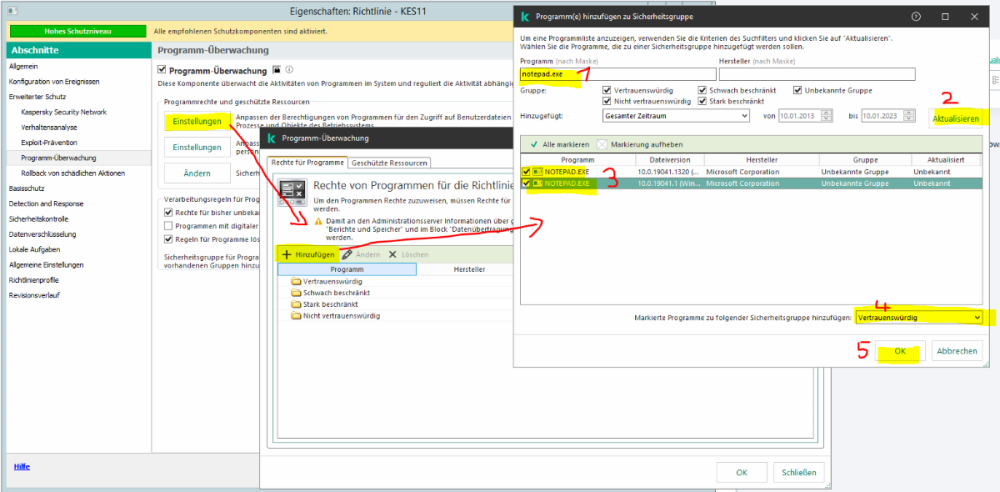Viewport: 1000px width, 492px height.
Task: Click the pencil icon of Ändern toolbar item
Action: click(x=347, y=254)
